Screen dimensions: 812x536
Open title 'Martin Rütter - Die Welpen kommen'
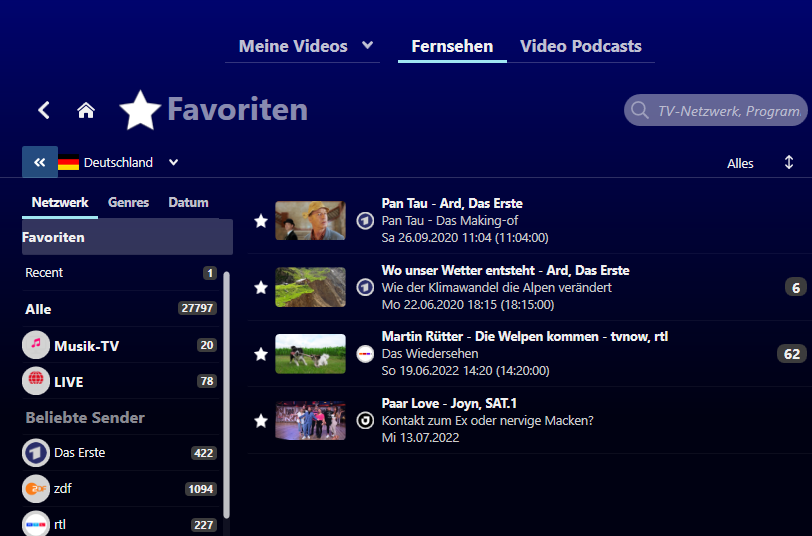point(490,337)
